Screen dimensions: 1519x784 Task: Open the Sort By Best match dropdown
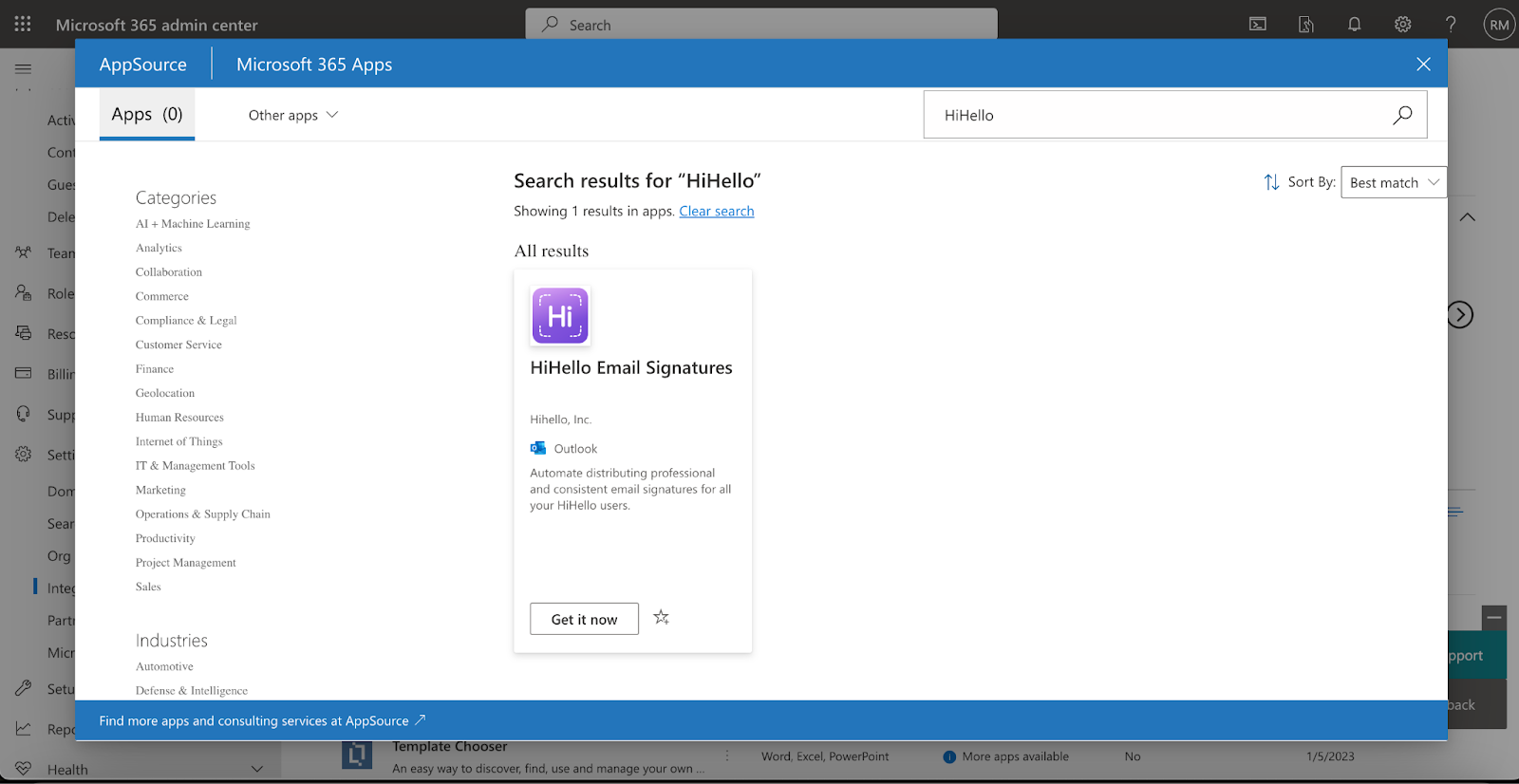pos(1394,182)
